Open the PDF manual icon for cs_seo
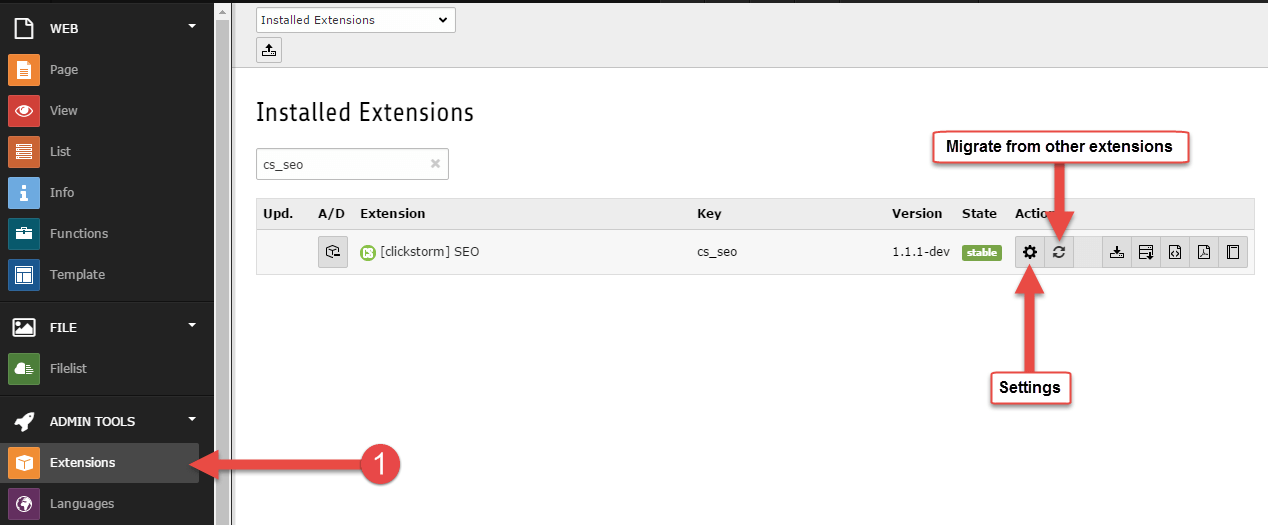The image size is (1268, 525). pyautogui.click(x=1204, y=253)
